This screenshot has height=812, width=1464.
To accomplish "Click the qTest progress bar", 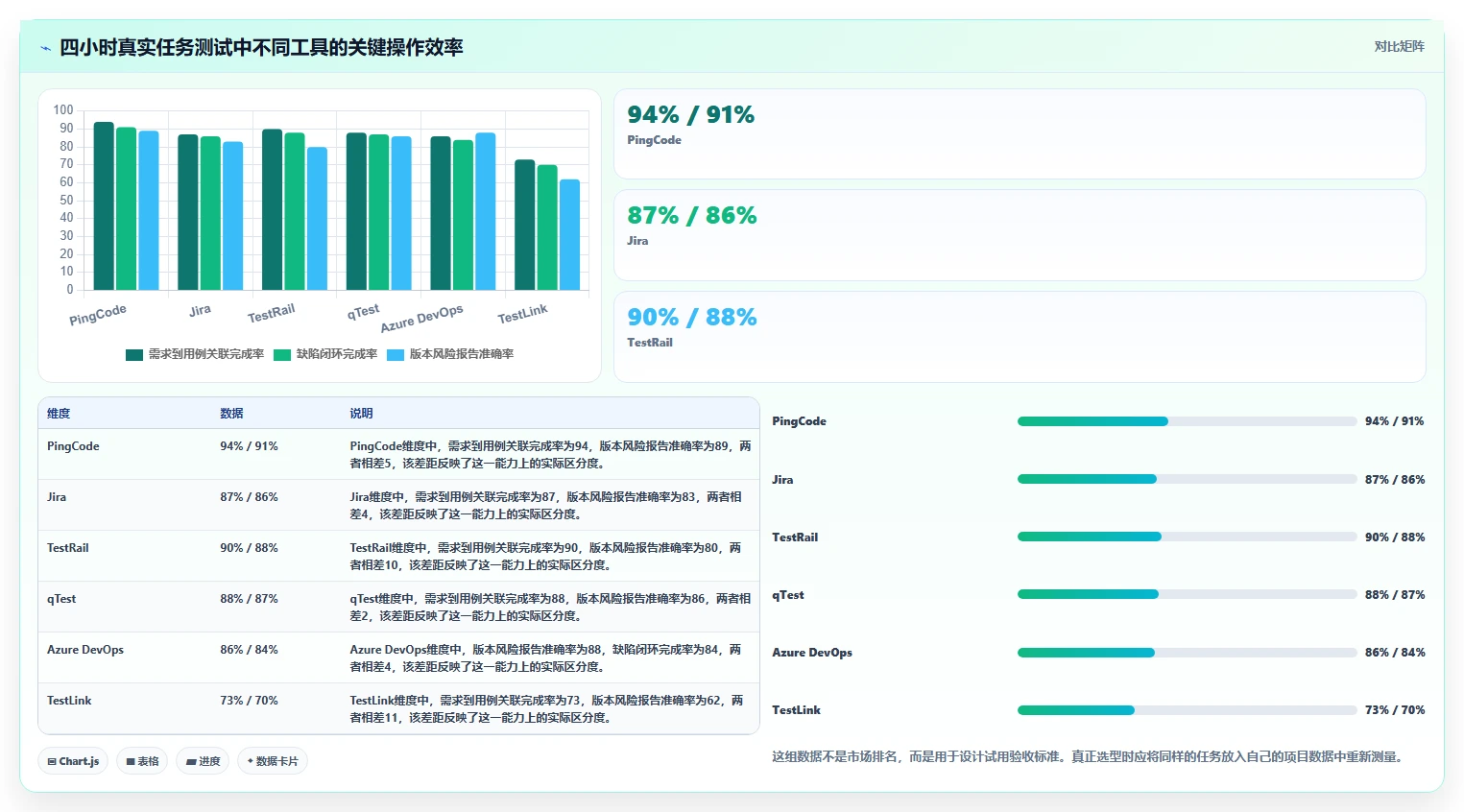I will (x=1187, y=594).
